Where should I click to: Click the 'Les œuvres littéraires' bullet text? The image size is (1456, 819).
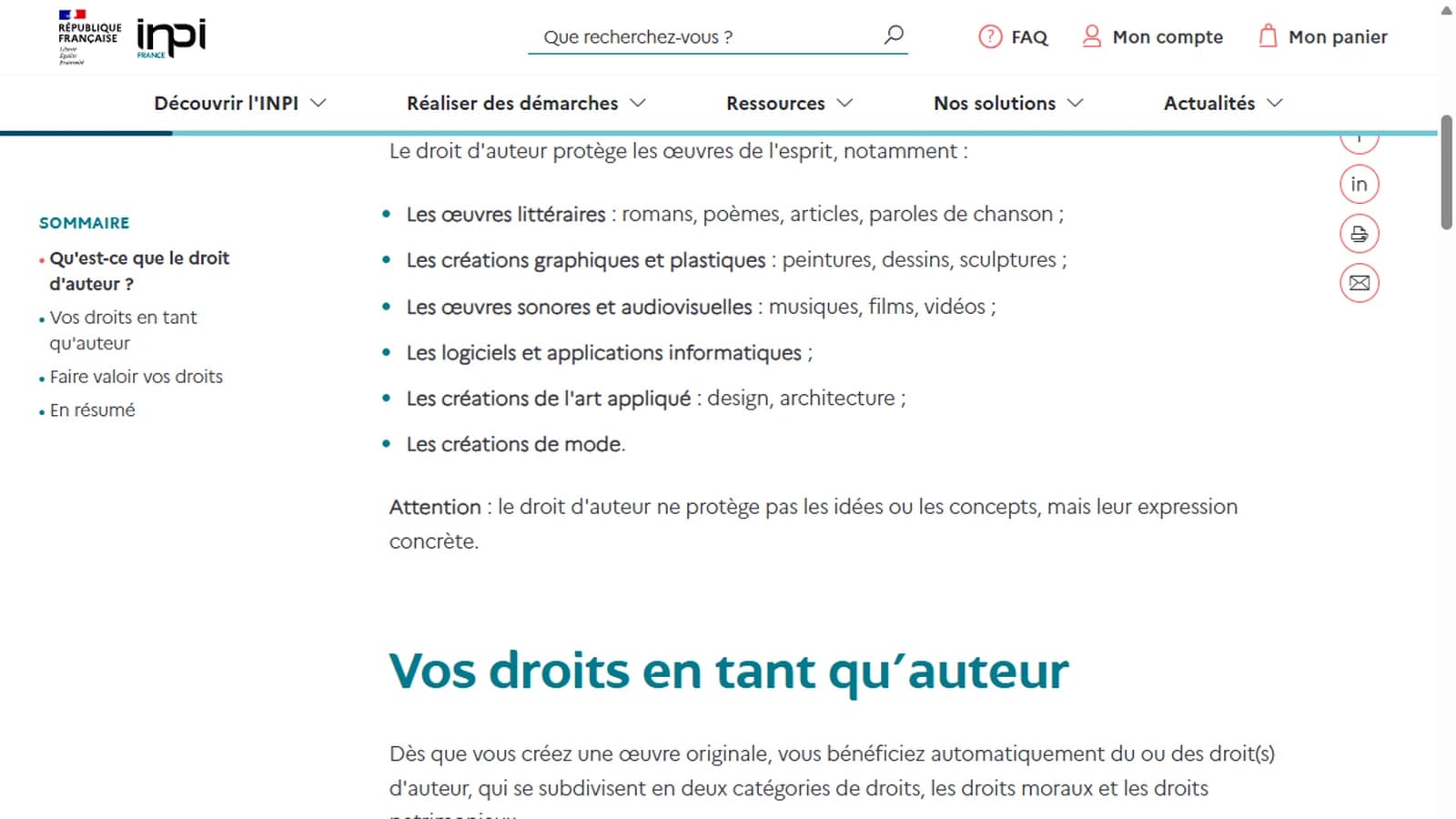click(x=505, y=215)
